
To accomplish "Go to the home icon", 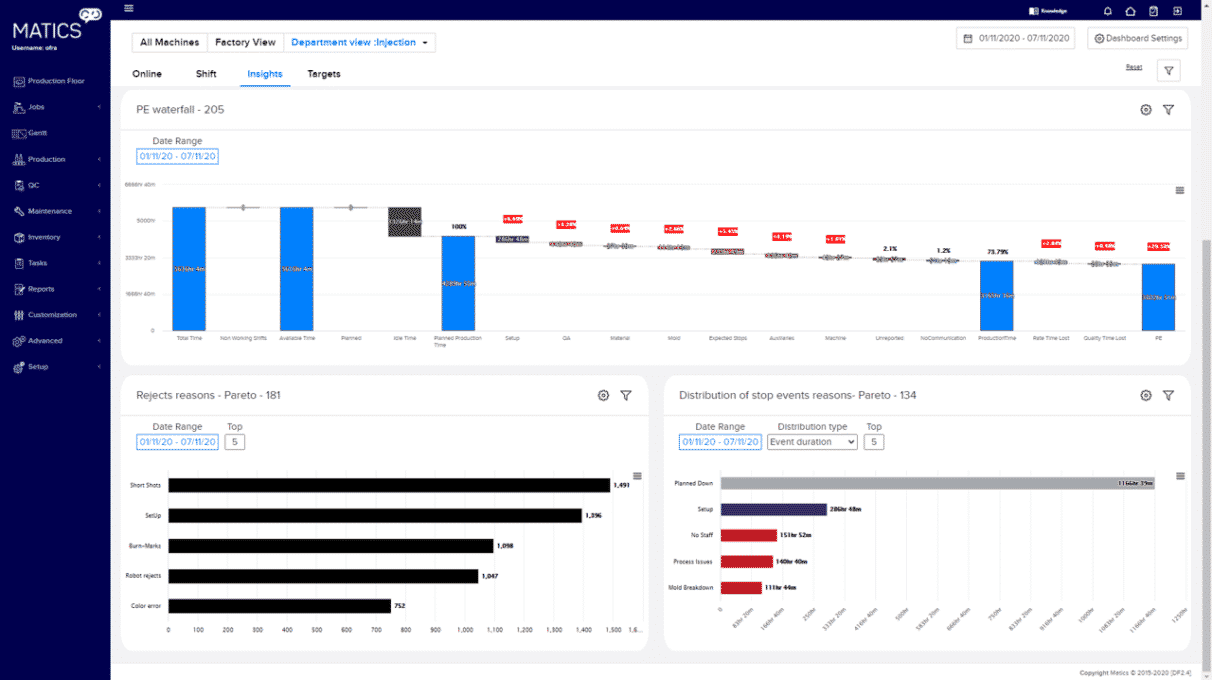I will (x=1130, y=11).
